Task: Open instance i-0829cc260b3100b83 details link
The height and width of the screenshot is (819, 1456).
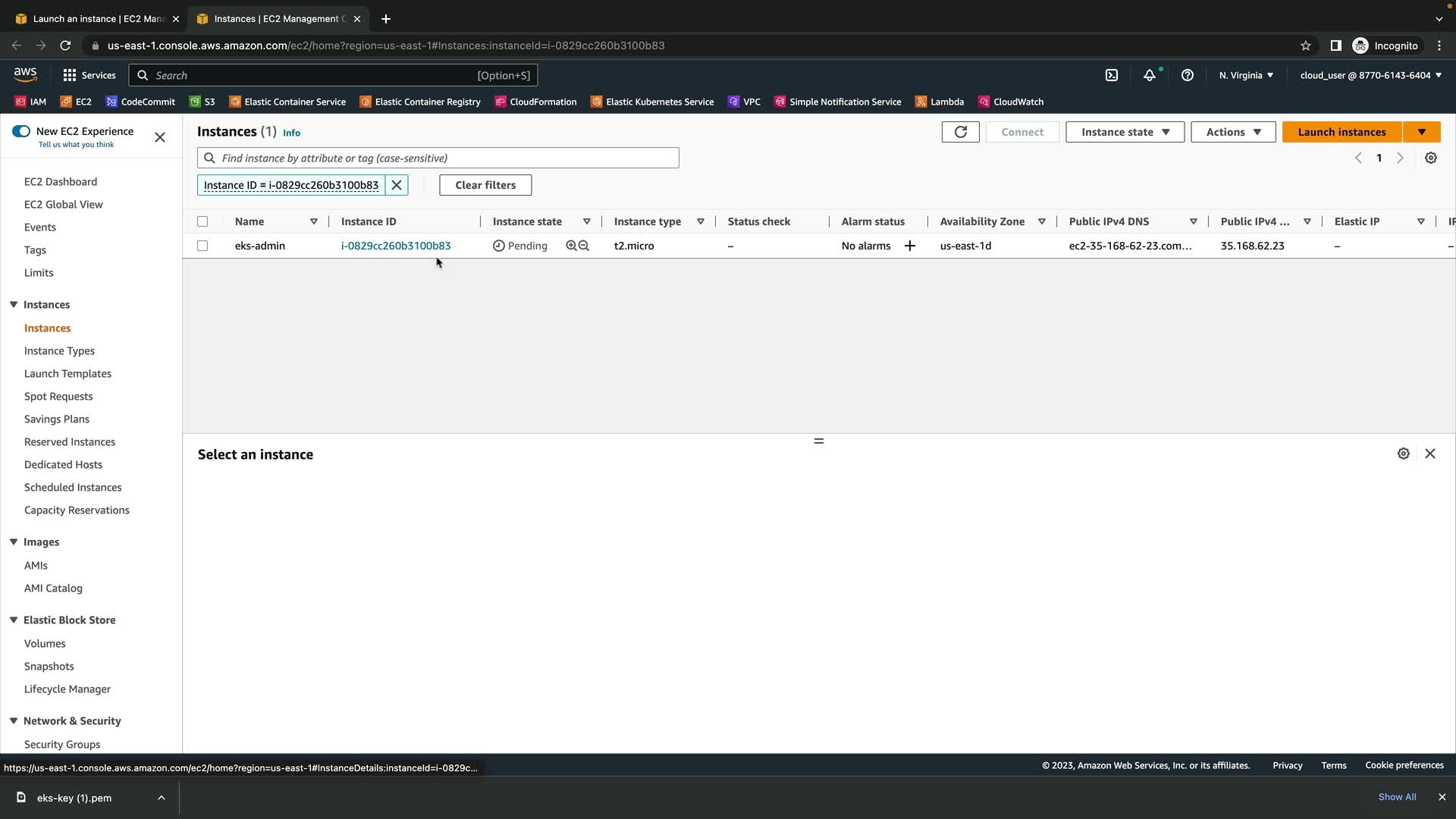Action: tap(395, 246)
